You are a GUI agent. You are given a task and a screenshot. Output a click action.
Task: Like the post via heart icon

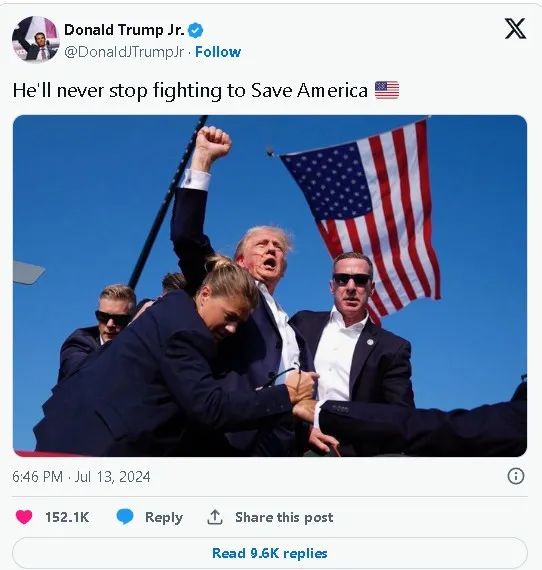coord(24,517)
